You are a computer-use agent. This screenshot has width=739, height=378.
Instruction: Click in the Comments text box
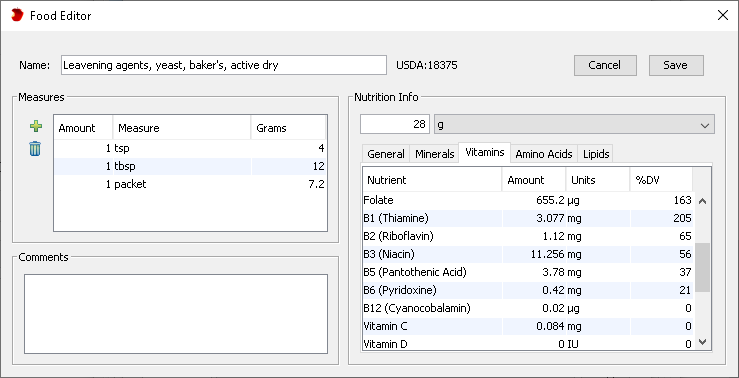pos(176,314)
